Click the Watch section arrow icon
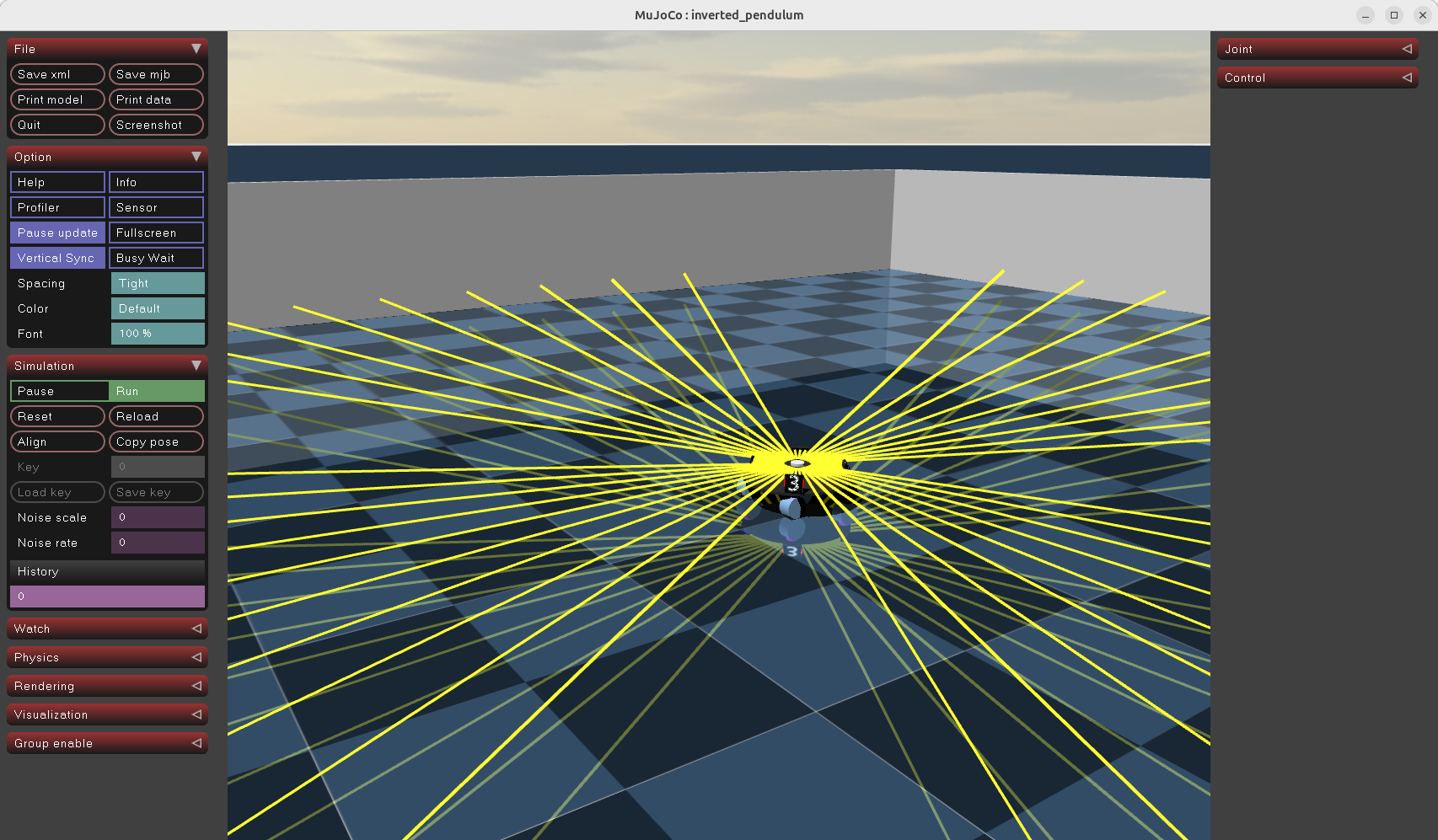 pos(196,629)
